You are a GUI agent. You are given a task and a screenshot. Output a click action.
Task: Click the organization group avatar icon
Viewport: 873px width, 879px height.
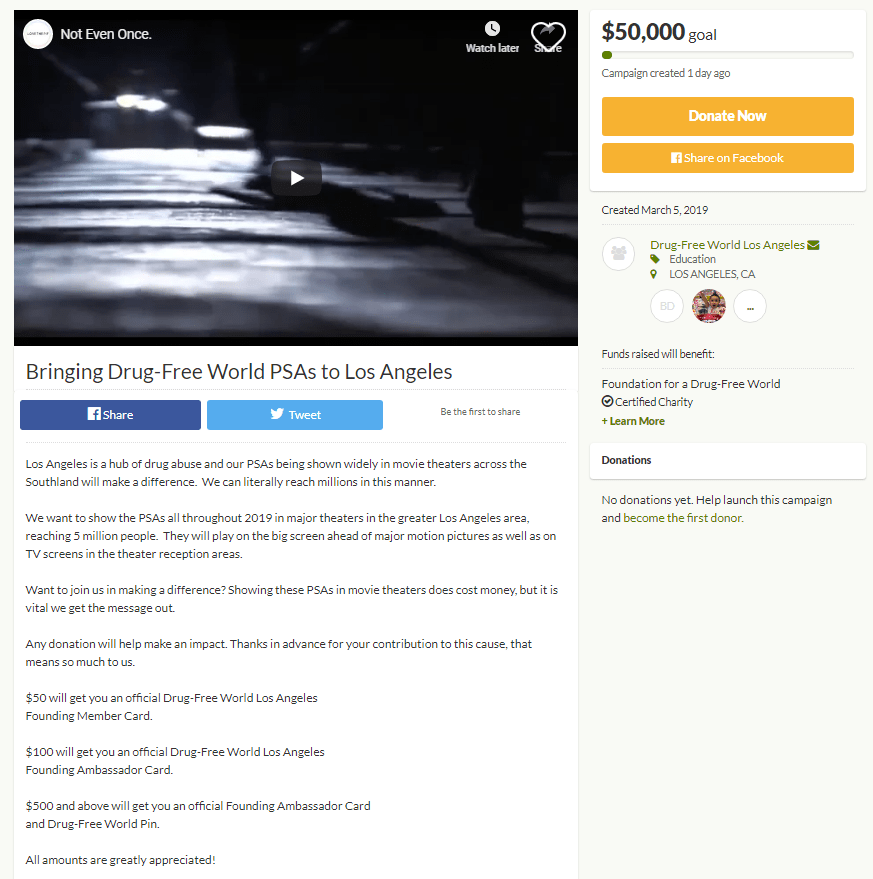[618, 254]
